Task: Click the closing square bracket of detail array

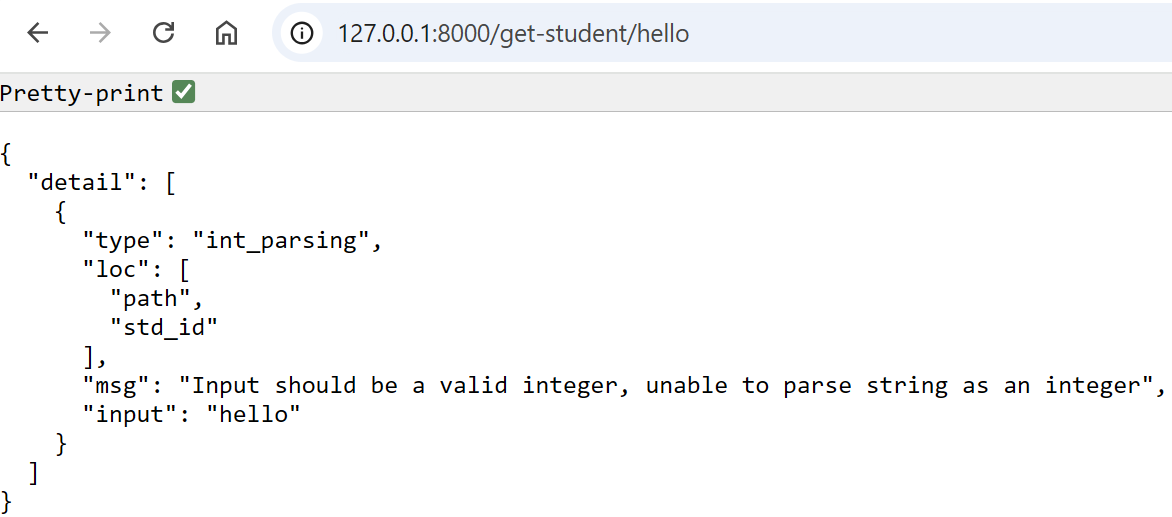Action: click(35, 472)
